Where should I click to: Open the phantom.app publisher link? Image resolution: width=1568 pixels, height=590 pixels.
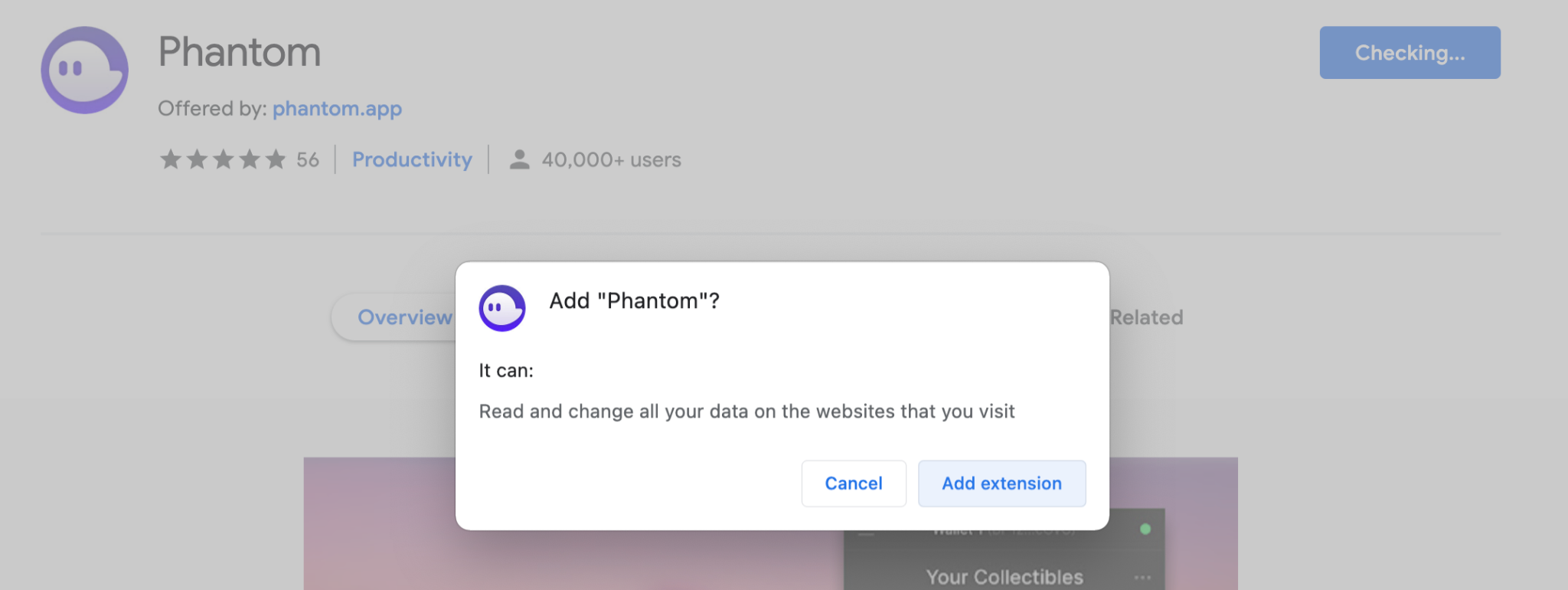(337, 109)
